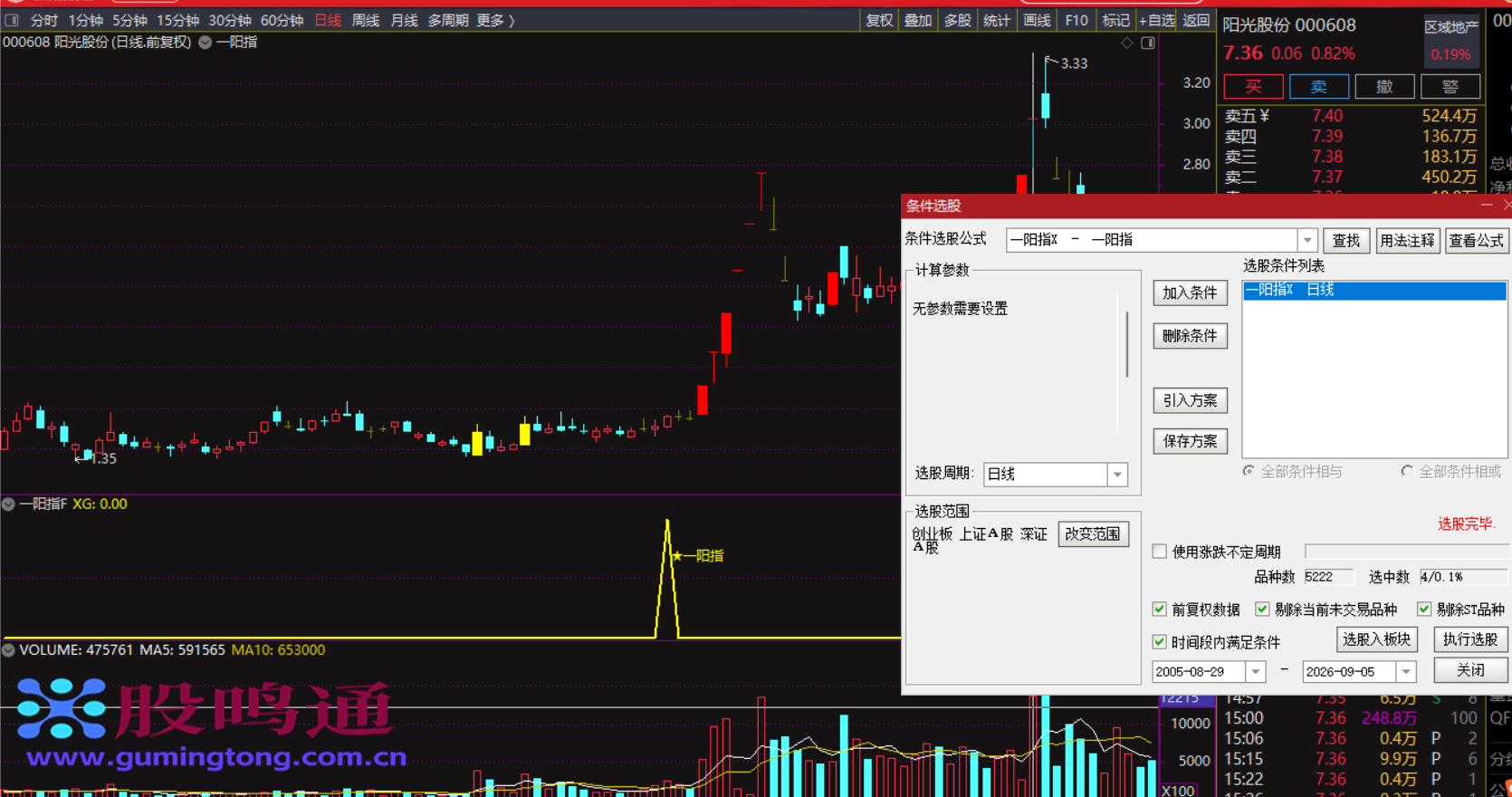Image resolution: width=1512 pixels, height=797 pixels.
Task: Uncheck 前复权数据 checkbox
Action: [x=1160, y=610]
